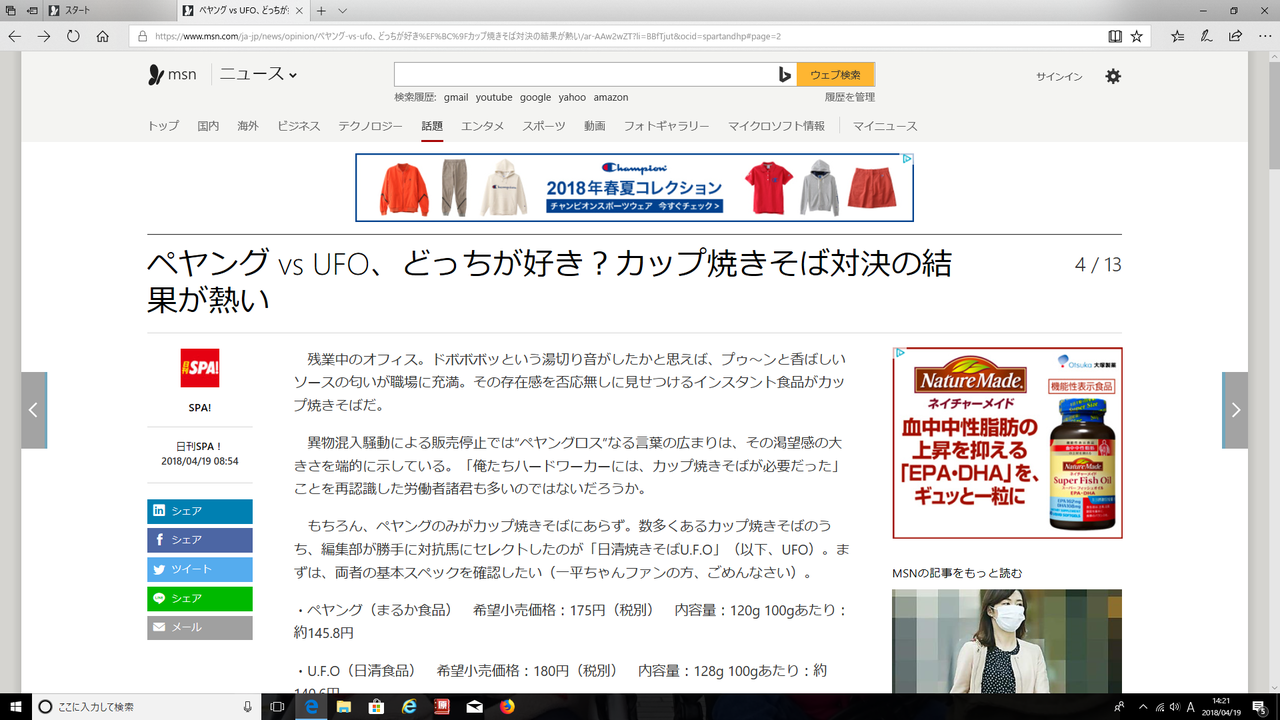1280x720 pixels.
Task: Open the スポーツ section
Action: [544, 126]
